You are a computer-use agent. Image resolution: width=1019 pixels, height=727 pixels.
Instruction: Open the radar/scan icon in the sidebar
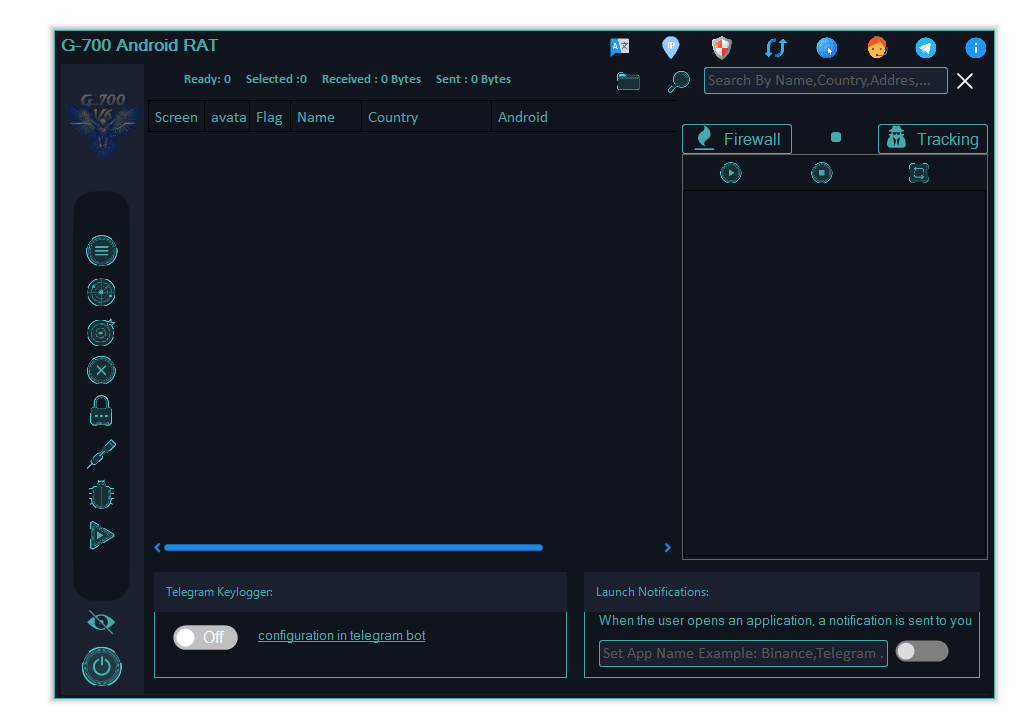coord(101,292)
